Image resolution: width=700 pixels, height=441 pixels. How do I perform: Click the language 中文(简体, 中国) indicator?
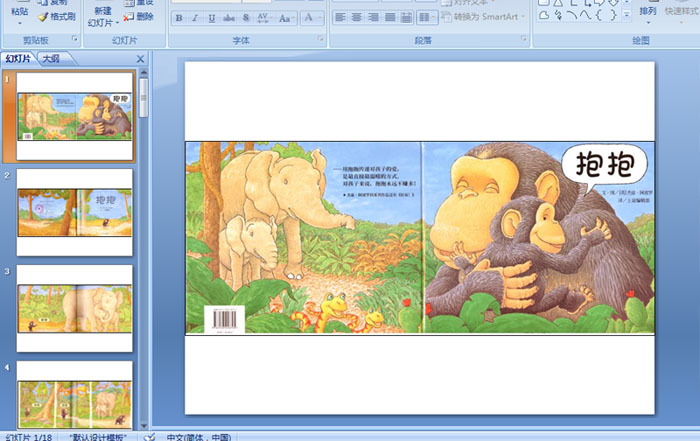tap(199, 437)
